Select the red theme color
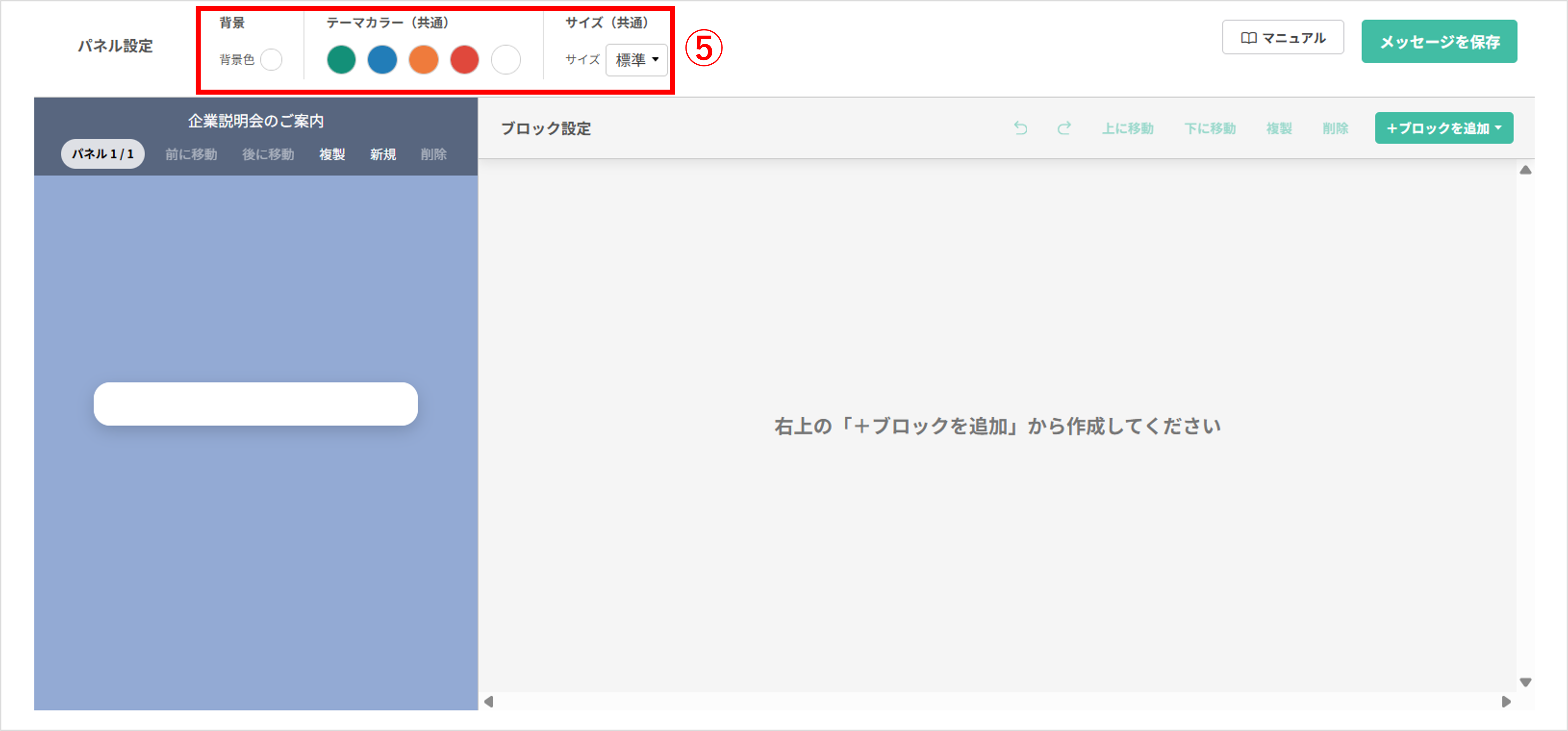The height and width of the screenshot is (731, 1568). point(465,60)
